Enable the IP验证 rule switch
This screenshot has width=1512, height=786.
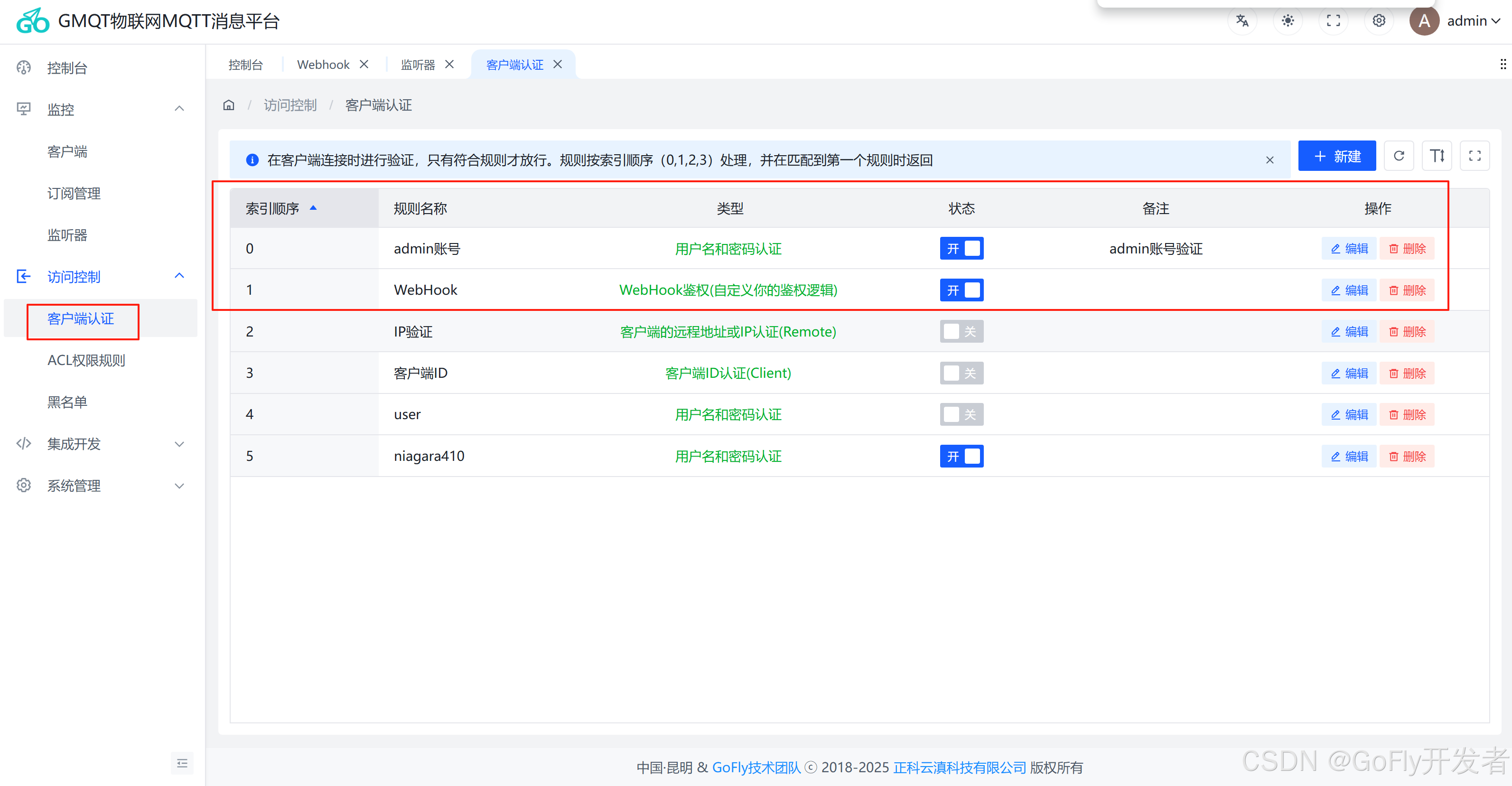coord(961,332)
